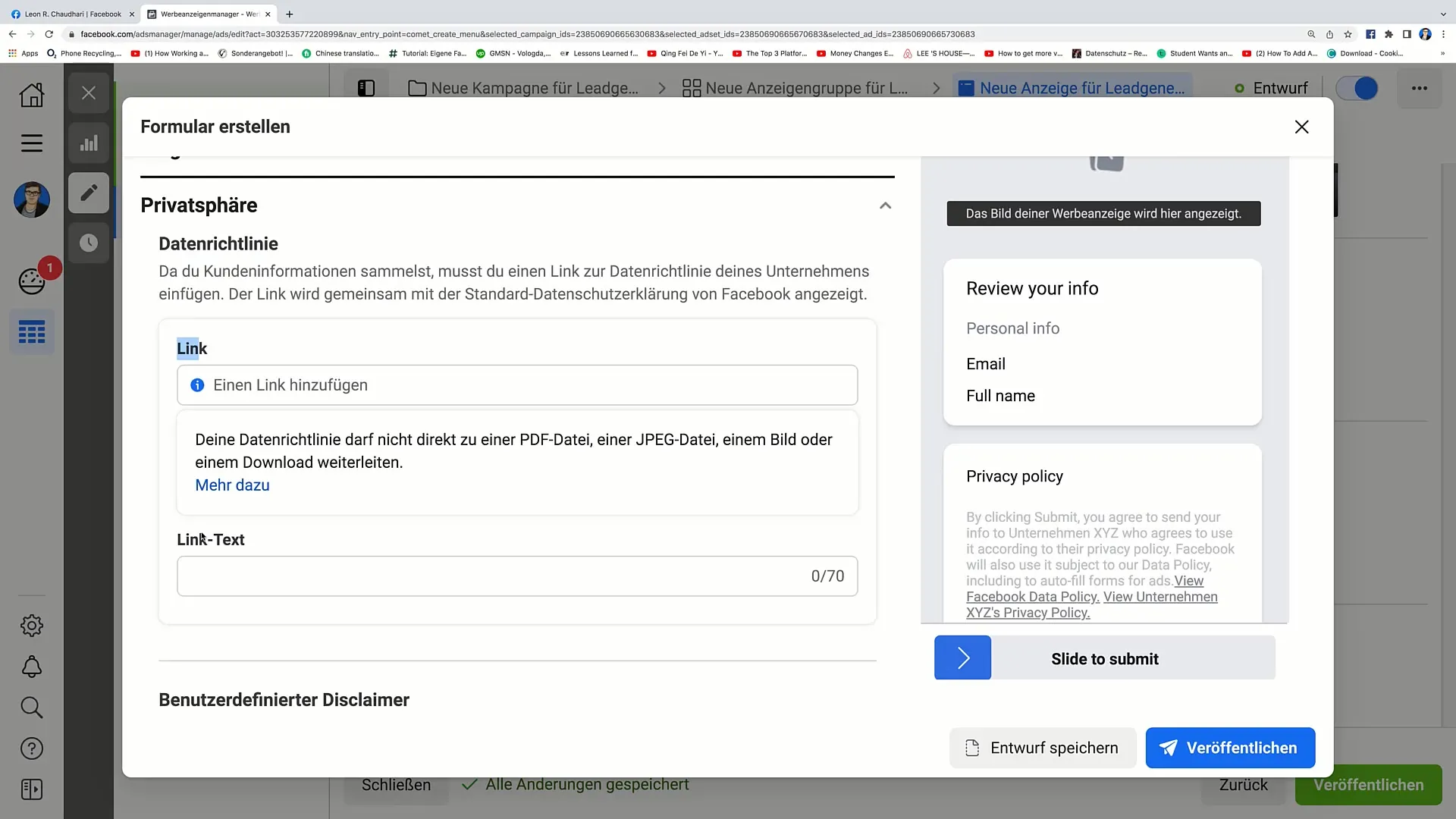Click the close X button on form dialog
This screenshot has height=819, width=1456.
point(1302,126)
